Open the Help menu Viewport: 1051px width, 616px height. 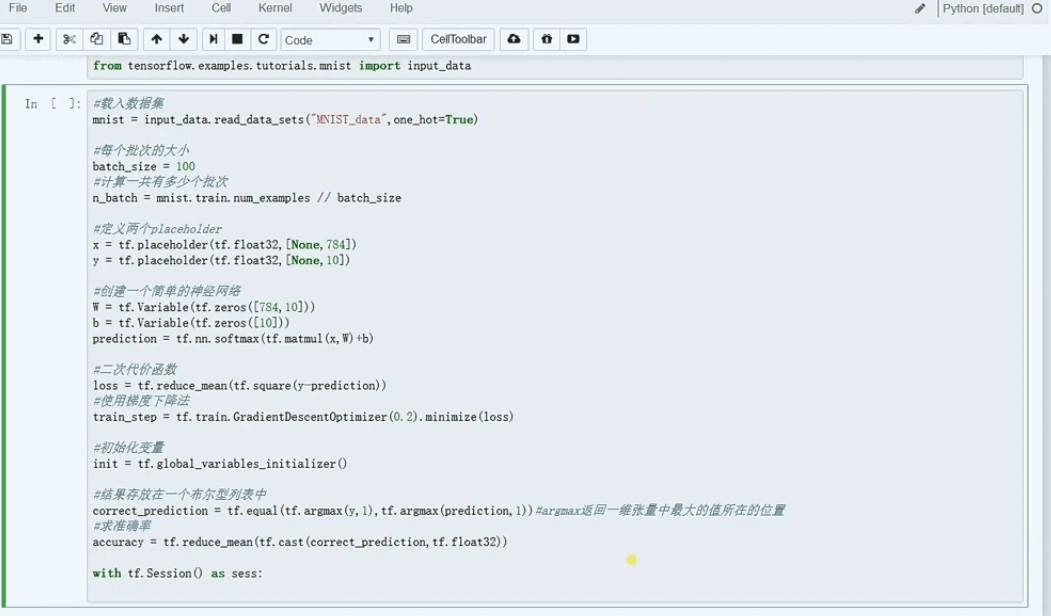tap(401, 8)
